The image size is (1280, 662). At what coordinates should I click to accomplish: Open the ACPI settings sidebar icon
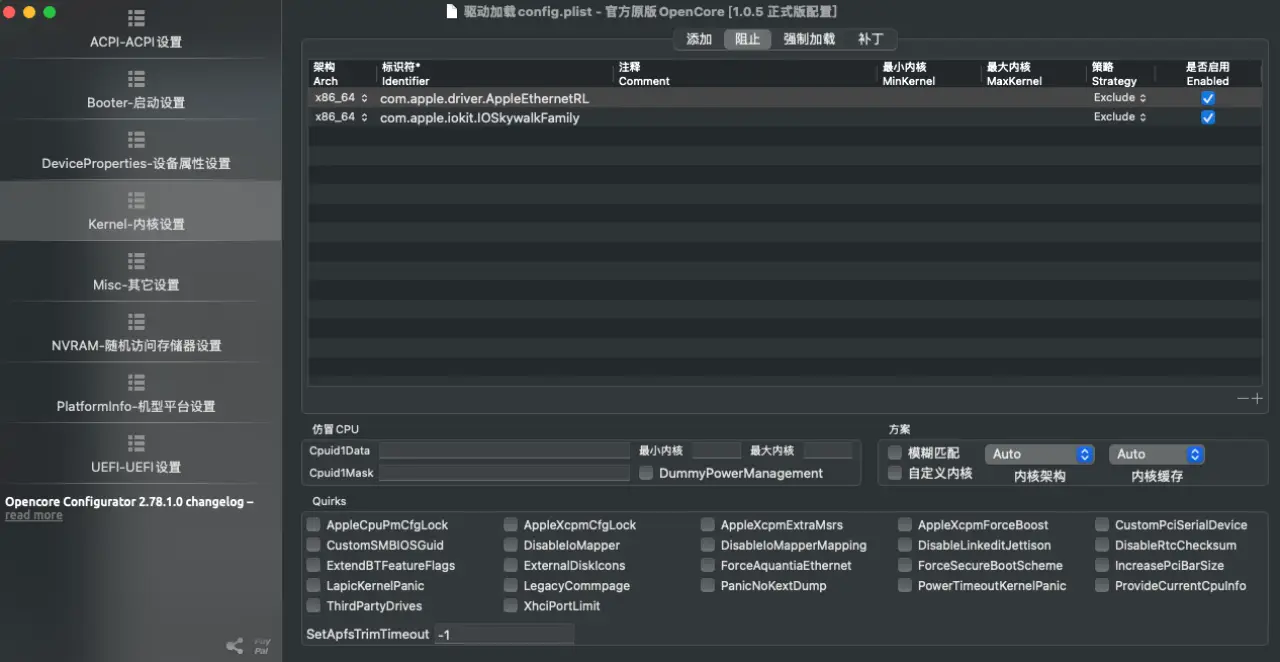click(136, 19)
